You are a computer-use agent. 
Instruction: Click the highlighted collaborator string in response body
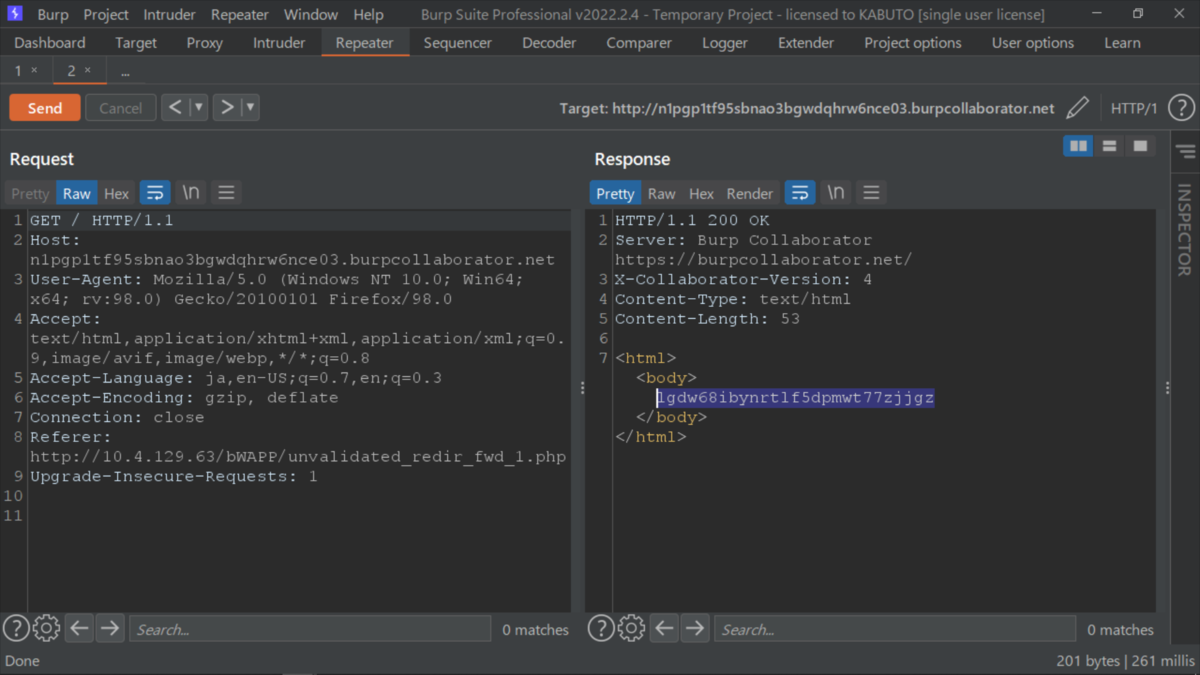click(x=795, y=398)
